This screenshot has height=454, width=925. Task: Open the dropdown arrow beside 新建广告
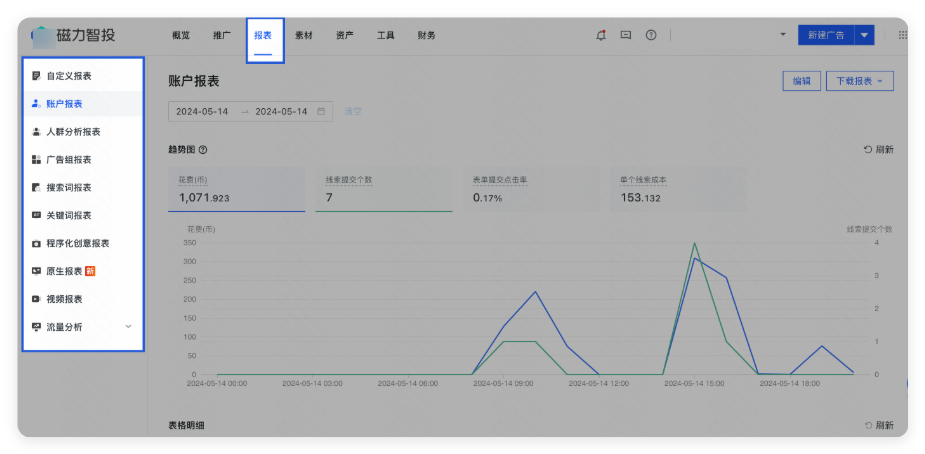click(x=864, y=35)
